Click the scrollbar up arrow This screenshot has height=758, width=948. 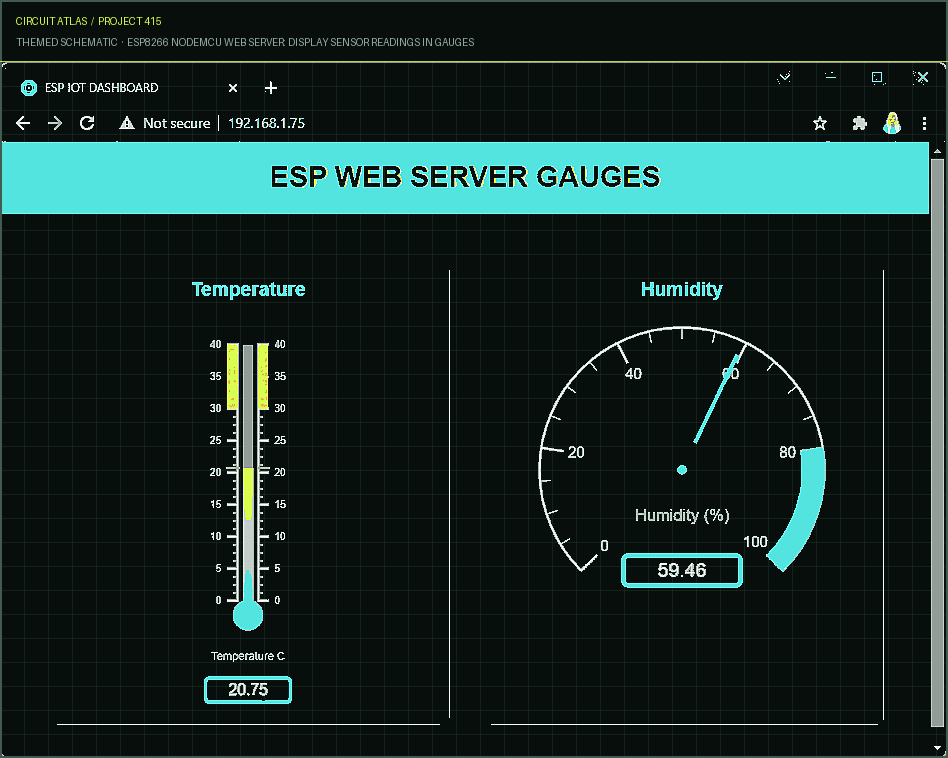click(937, 151)
